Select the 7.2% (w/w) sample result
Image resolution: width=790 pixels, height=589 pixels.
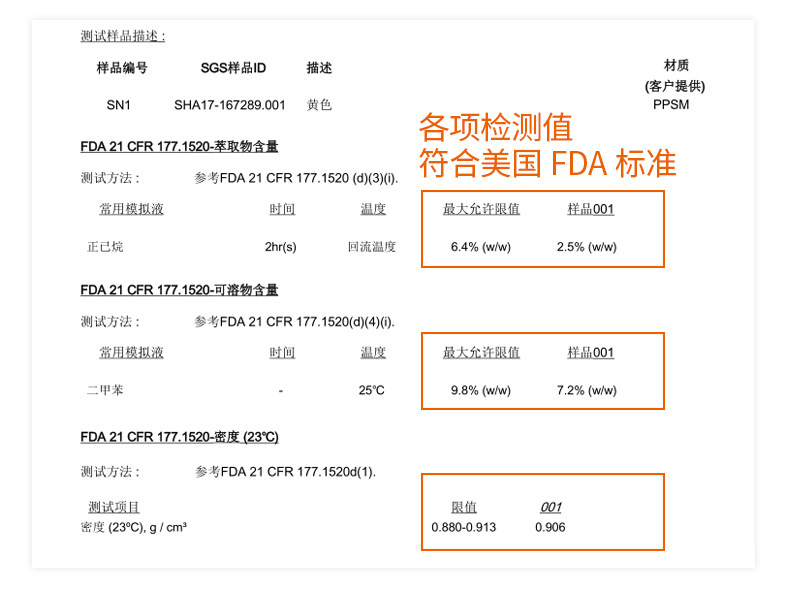(x=586, y=390)
